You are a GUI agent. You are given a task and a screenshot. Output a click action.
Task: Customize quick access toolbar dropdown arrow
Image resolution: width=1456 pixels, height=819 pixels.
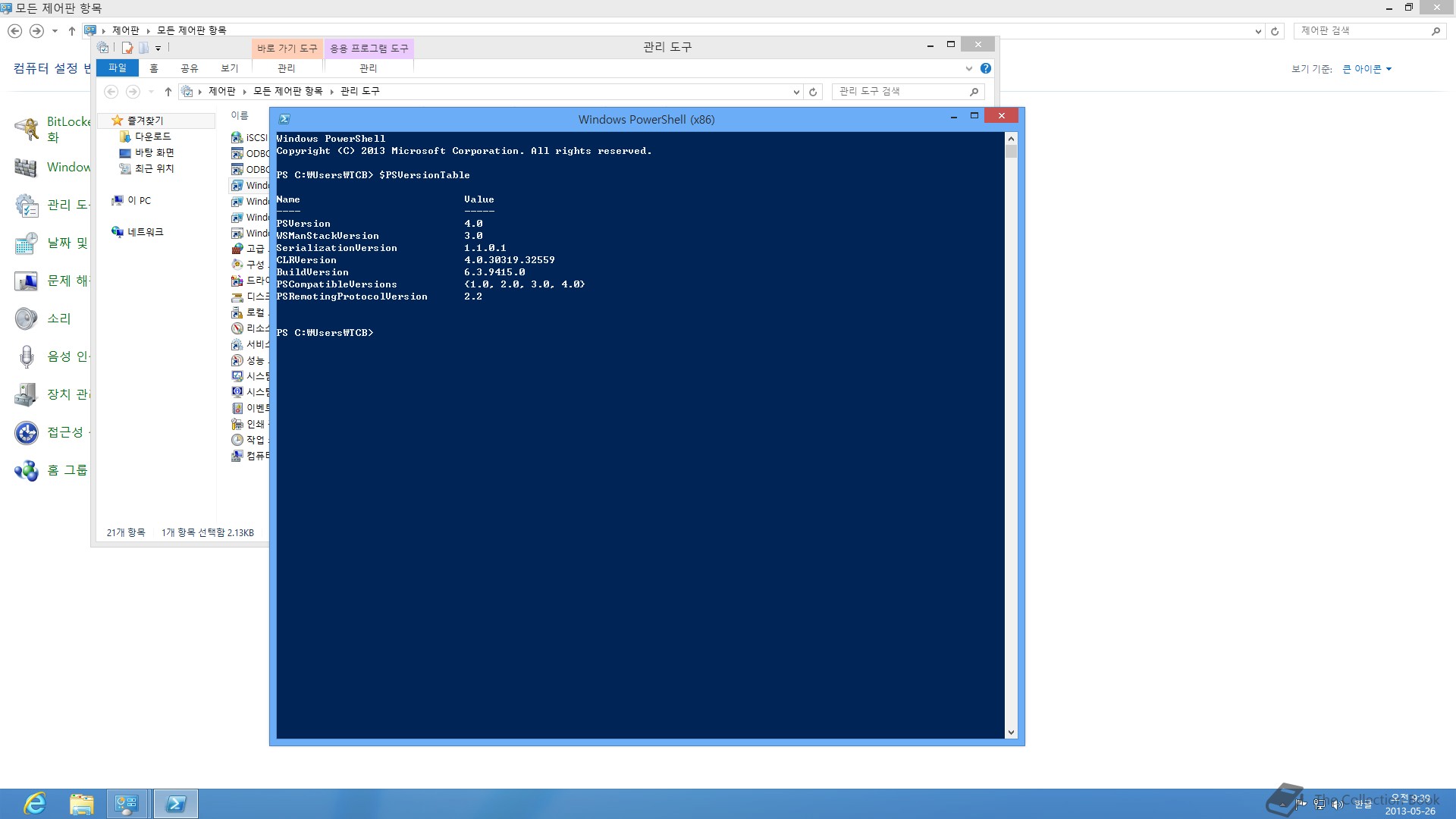click(158, 48)
